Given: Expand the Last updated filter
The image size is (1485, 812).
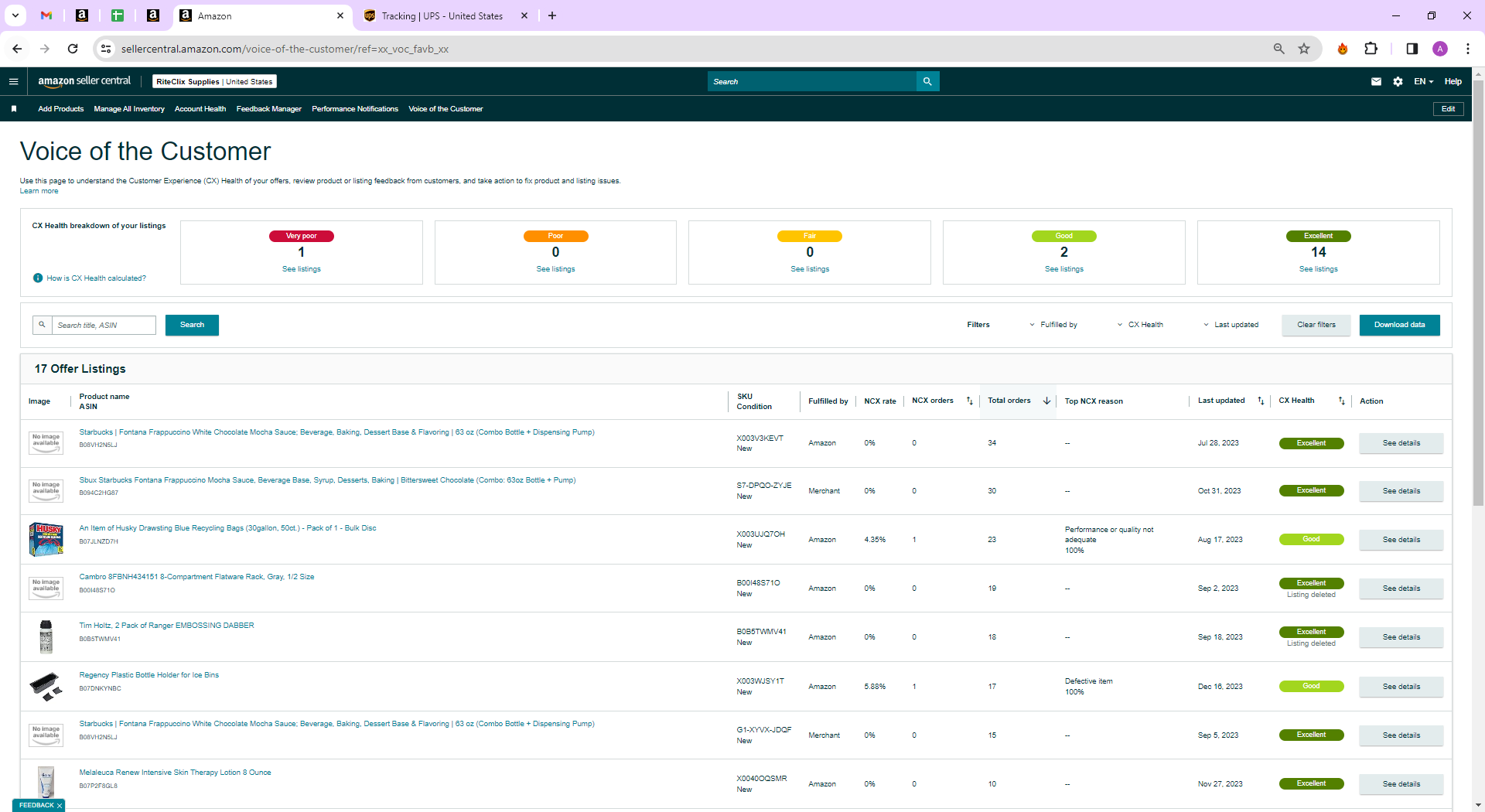Looking at the screenshot, I should 1231,325.
